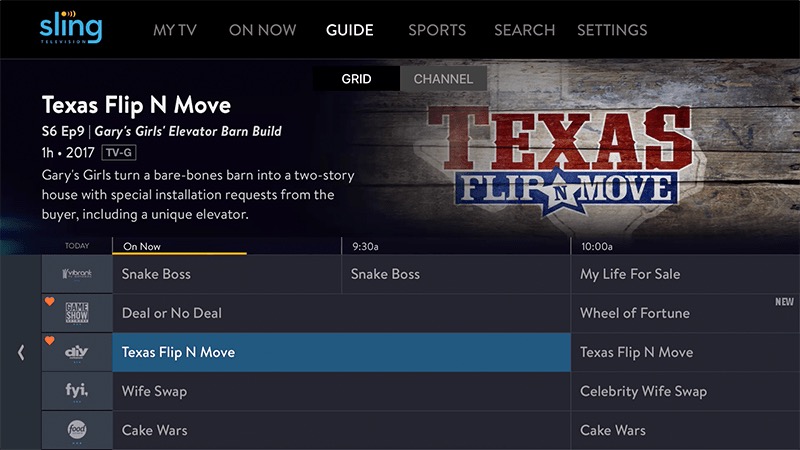Select the Food Network channel logo

tap(77, 430)
